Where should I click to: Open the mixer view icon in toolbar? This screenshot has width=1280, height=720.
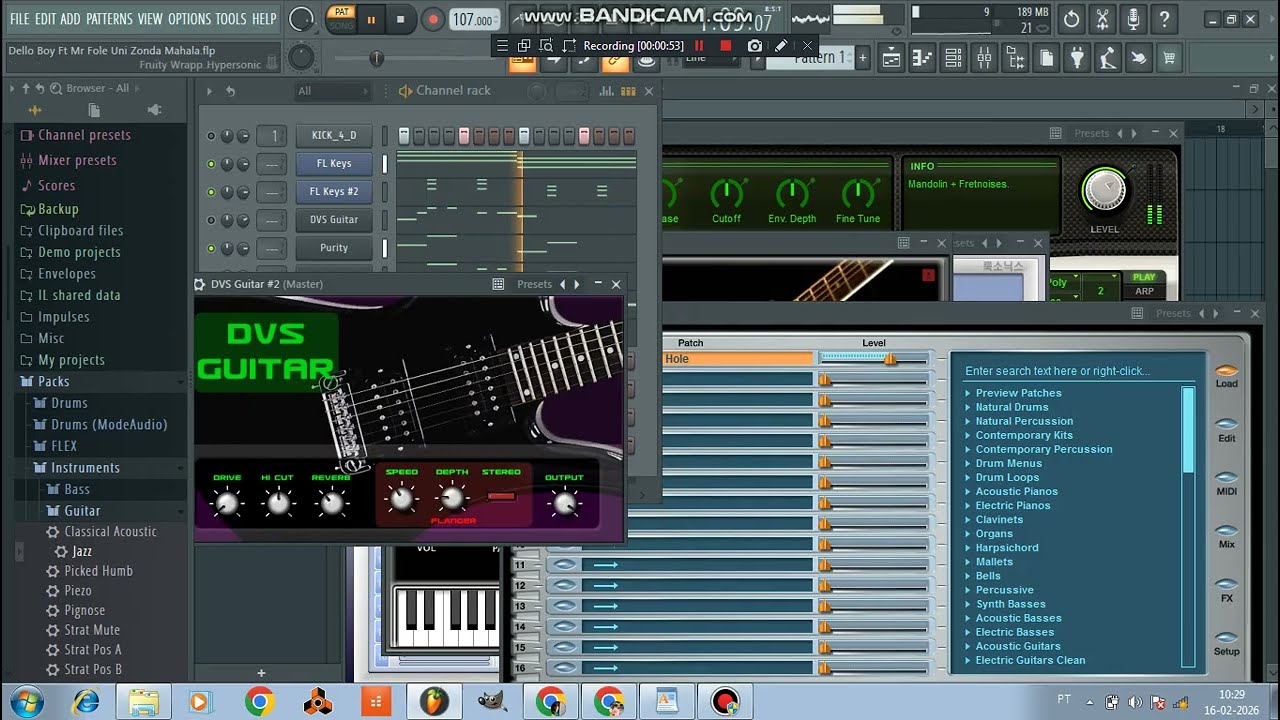[x=984, y=58]
